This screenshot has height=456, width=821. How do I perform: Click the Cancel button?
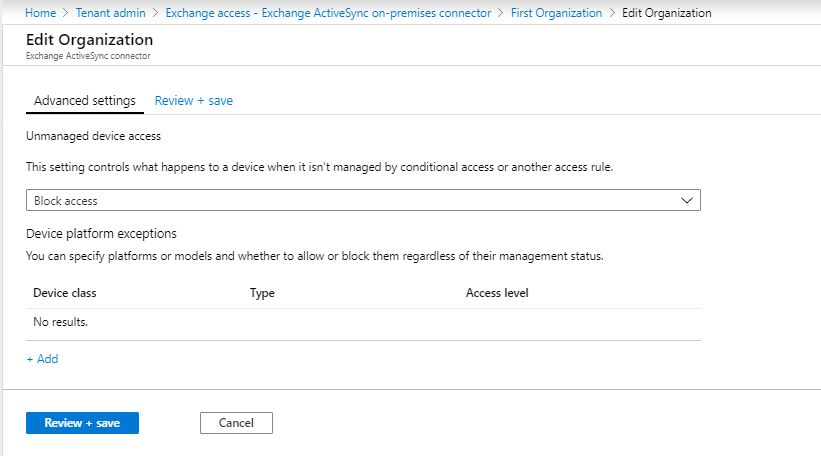click(x=236, y=423)
